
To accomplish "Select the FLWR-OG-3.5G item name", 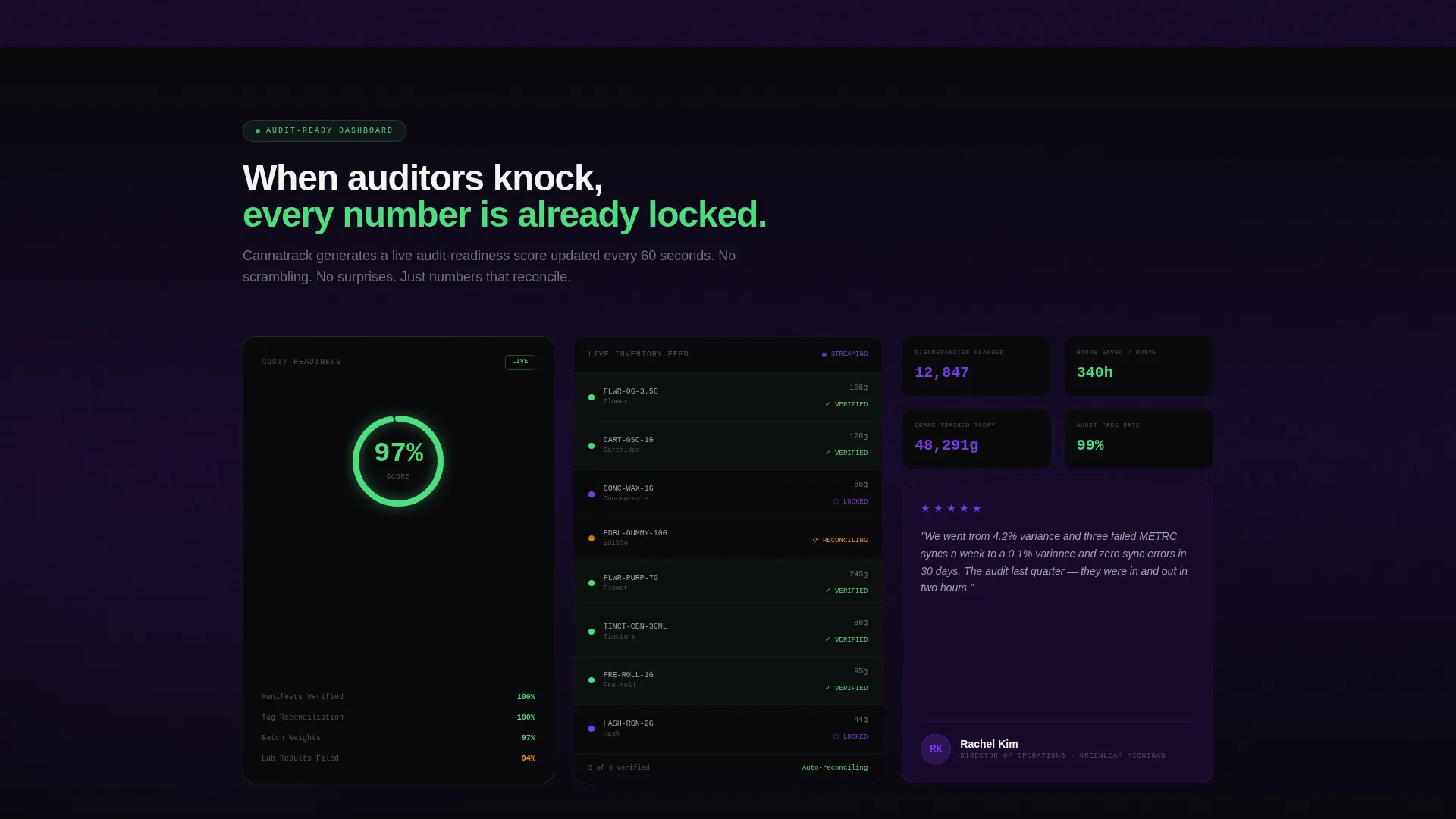I will (x=631, y=392).
